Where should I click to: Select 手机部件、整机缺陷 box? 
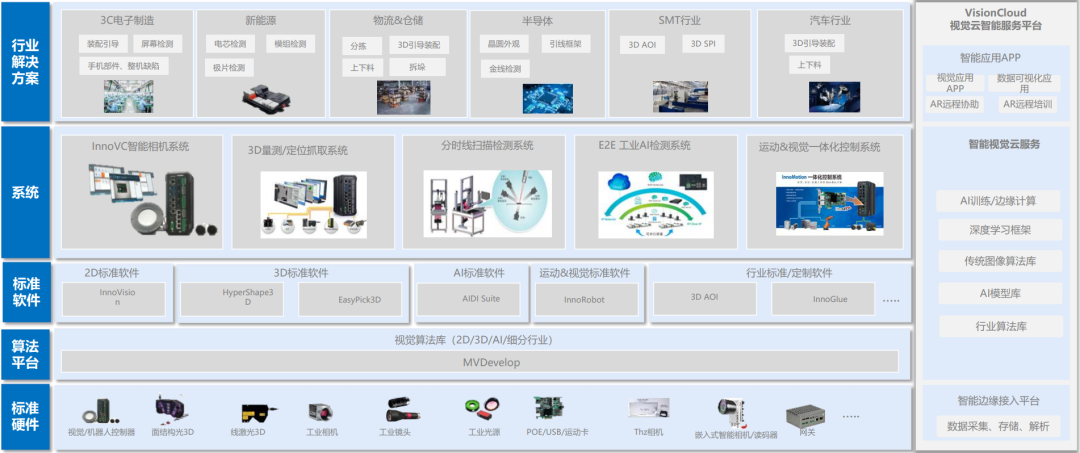pos(123,66)
